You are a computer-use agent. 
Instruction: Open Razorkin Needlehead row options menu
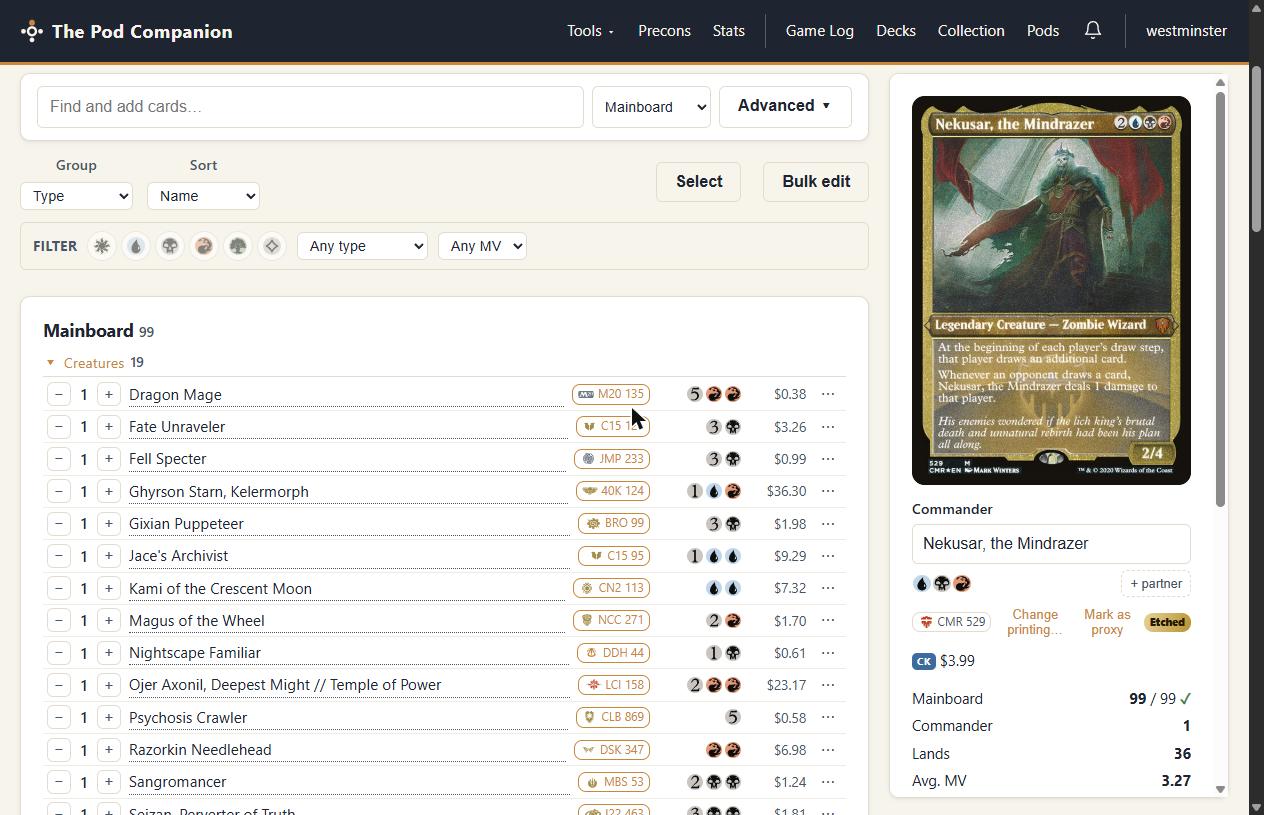pos(828,750)
